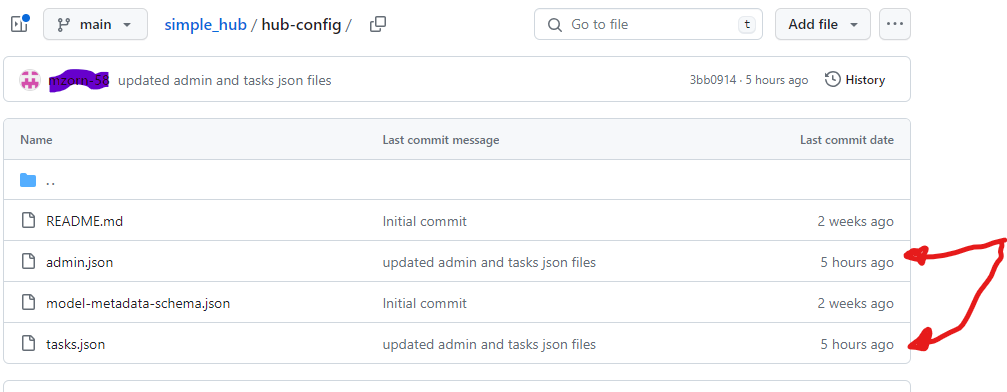Open the Add file dropdown

click(823, 24)
